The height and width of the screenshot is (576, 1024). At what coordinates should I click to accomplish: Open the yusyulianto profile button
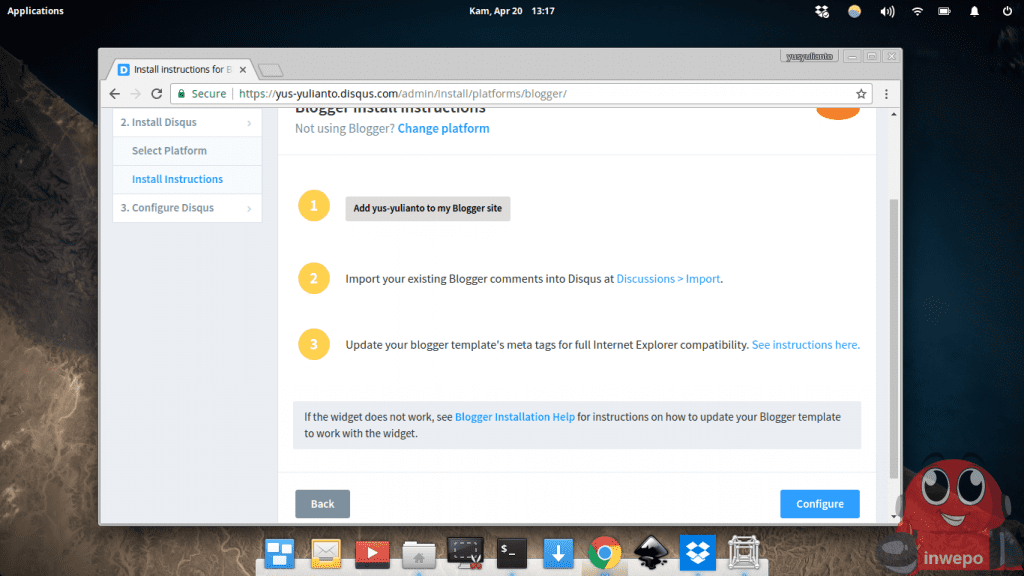809,57
